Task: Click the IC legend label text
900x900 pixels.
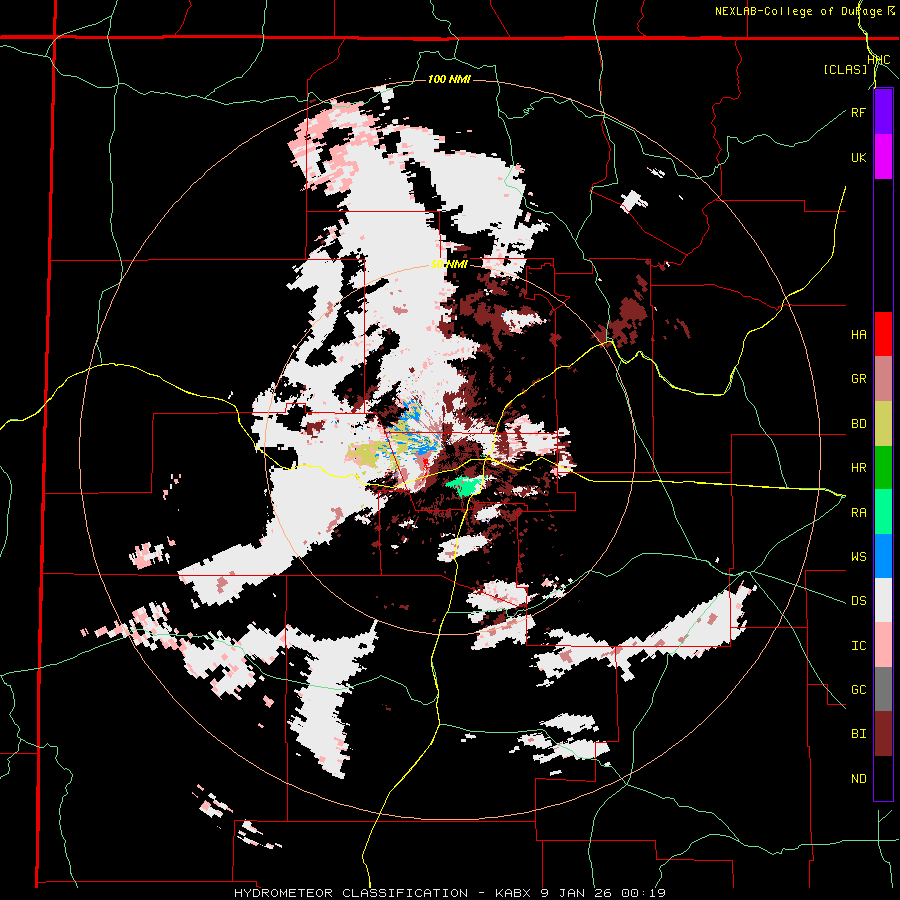Action: tap(859, 646)
